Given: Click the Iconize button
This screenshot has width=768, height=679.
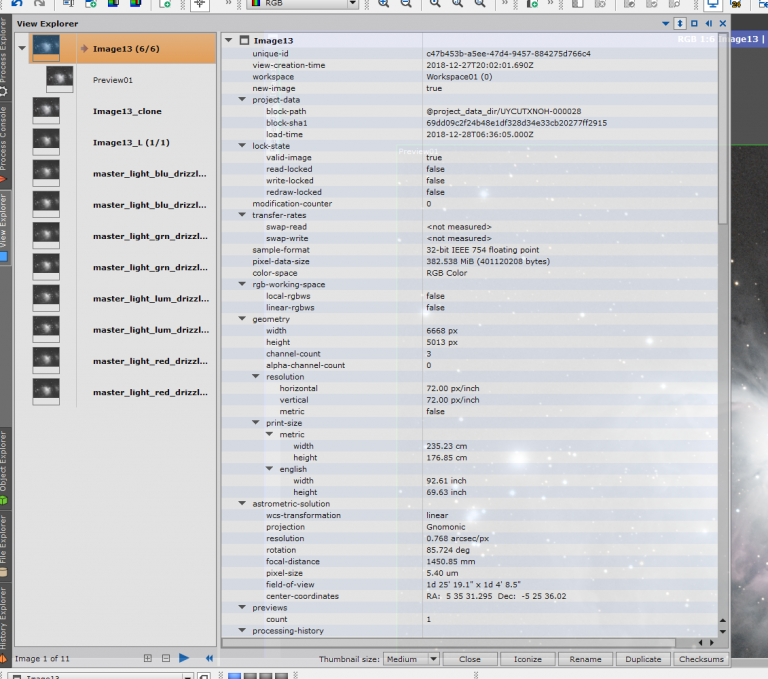Looking at the screenshot, I should tap(528, 659).
